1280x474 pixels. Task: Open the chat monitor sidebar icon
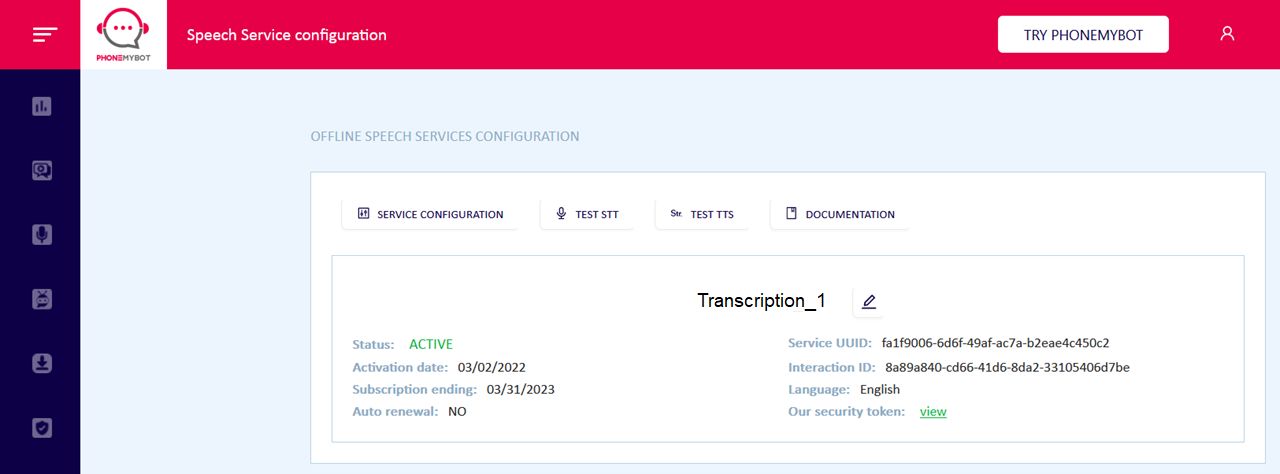[x=41, y=170]
